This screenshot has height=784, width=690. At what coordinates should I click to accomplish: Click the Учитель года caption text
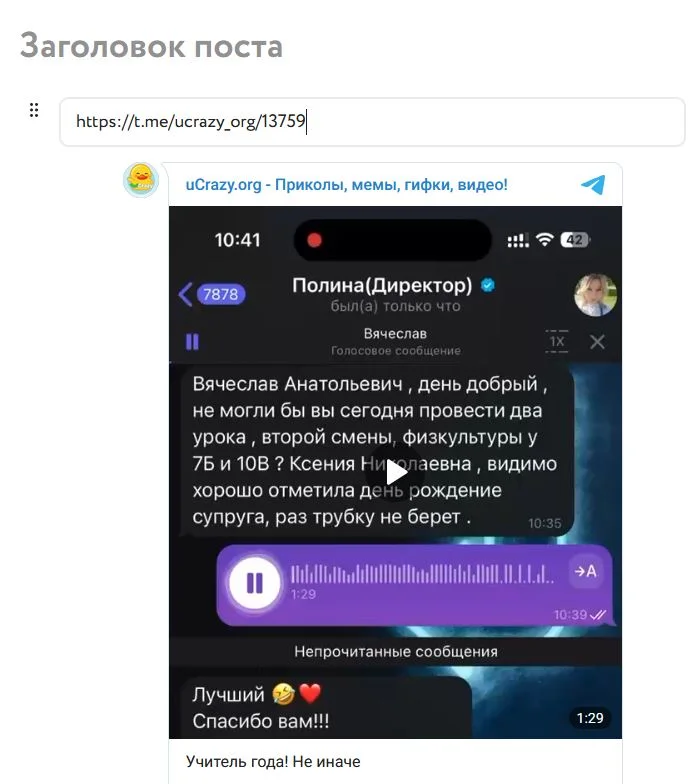(273, 762)
